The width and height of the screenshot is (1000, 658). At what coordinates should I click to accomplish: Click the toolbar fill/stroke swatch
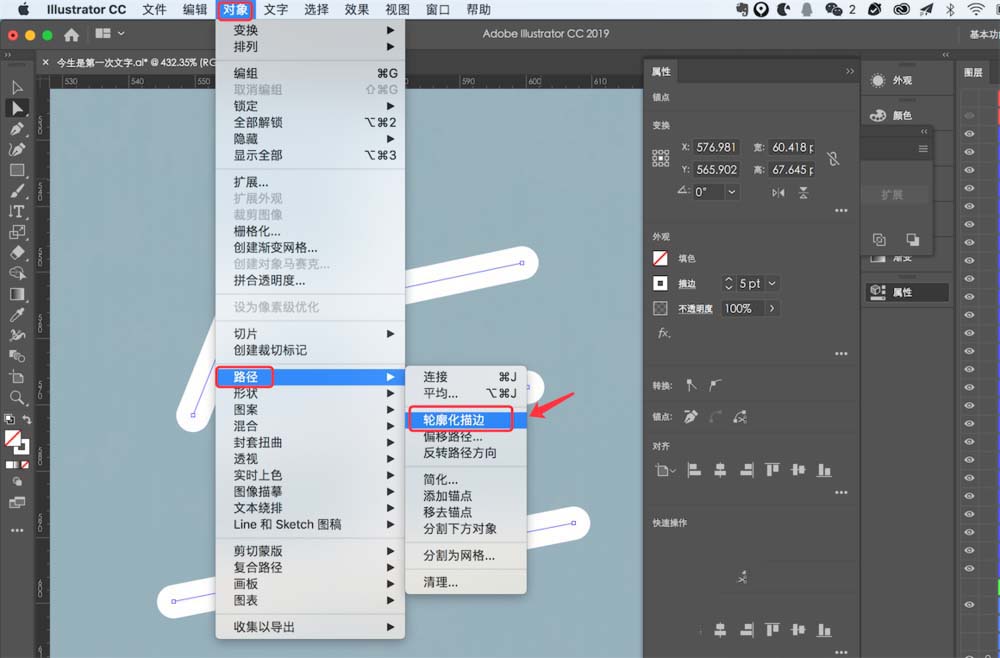click(17, 442)
